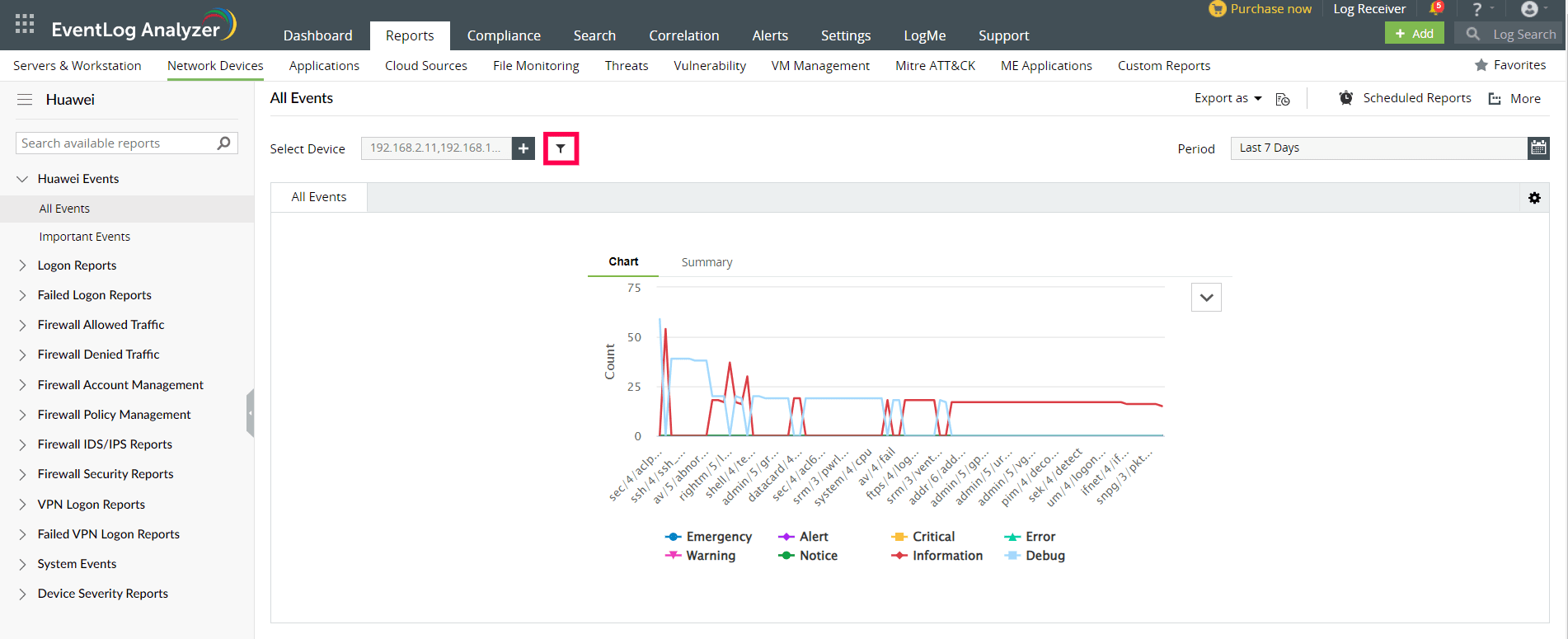The width and height of the screenshot is (1568, 639).
Task: Toggle the Emergency series in chart legend
Action: (x=708, y=537)
